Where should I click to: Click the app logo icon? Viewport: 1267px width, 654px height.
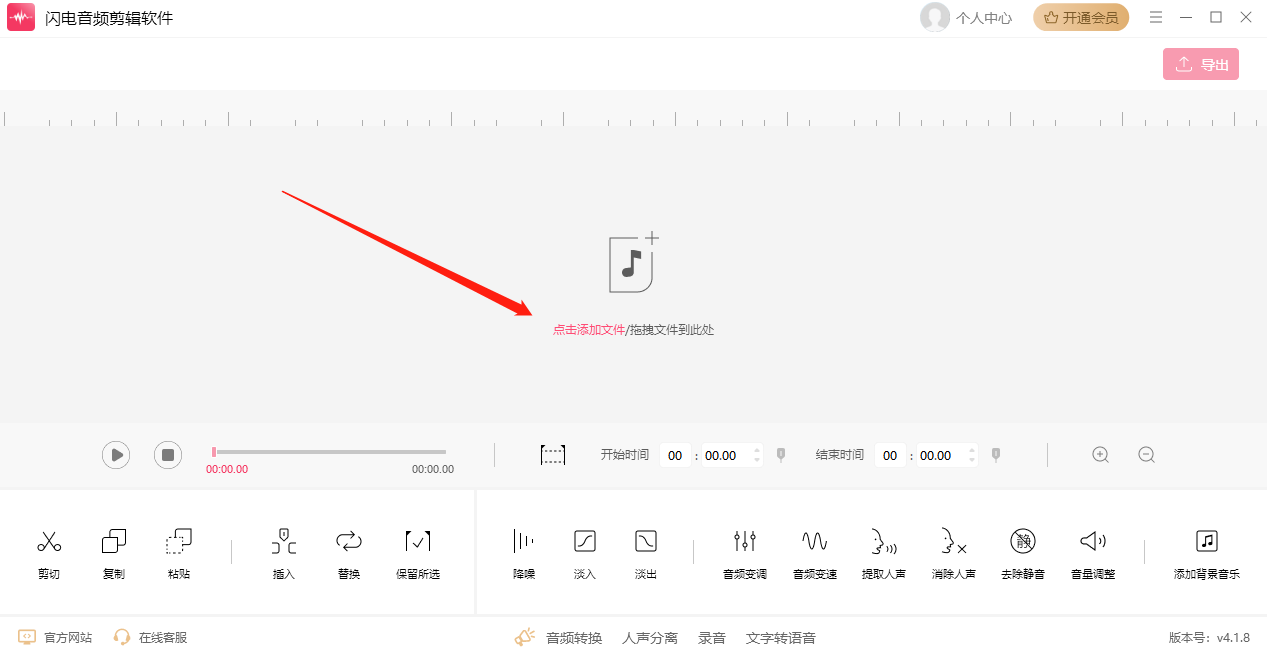coord(21,17)
